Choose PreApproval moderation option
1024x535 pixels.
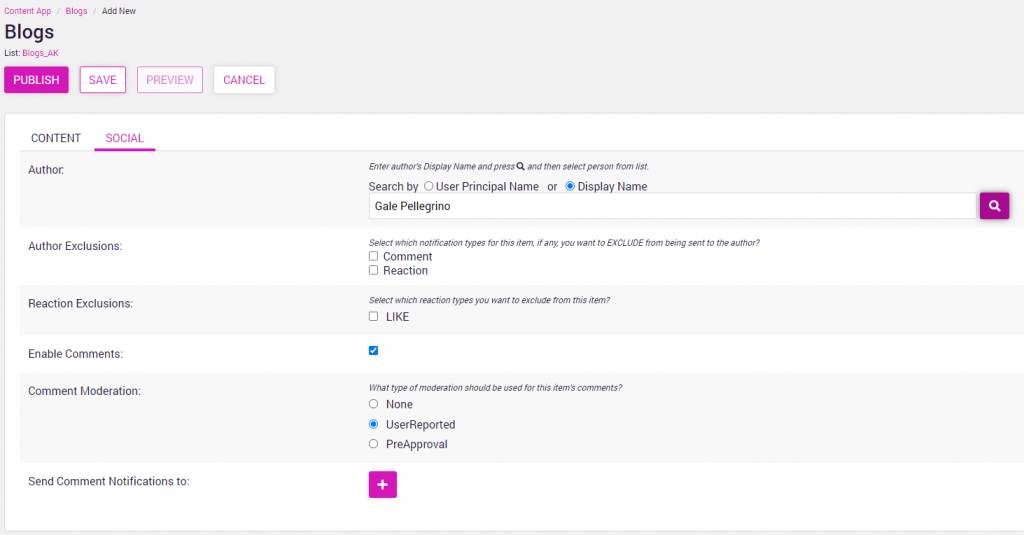click(373, 444)
